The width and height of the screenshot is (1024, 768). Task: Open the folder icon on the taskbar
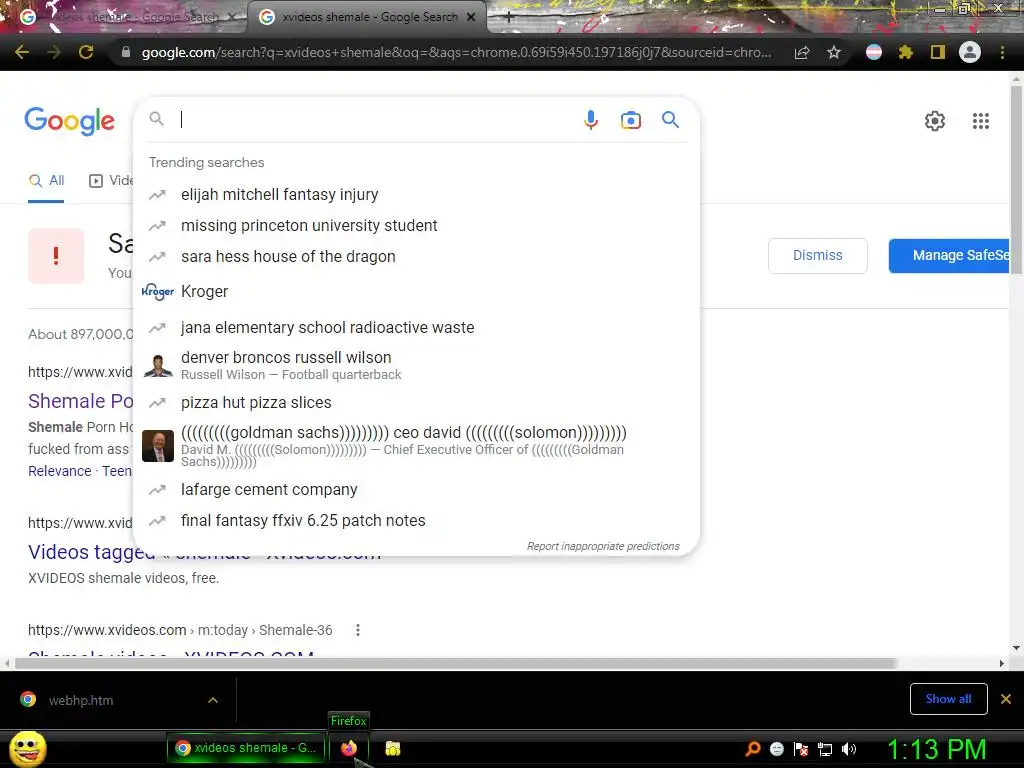click(392, 748)
